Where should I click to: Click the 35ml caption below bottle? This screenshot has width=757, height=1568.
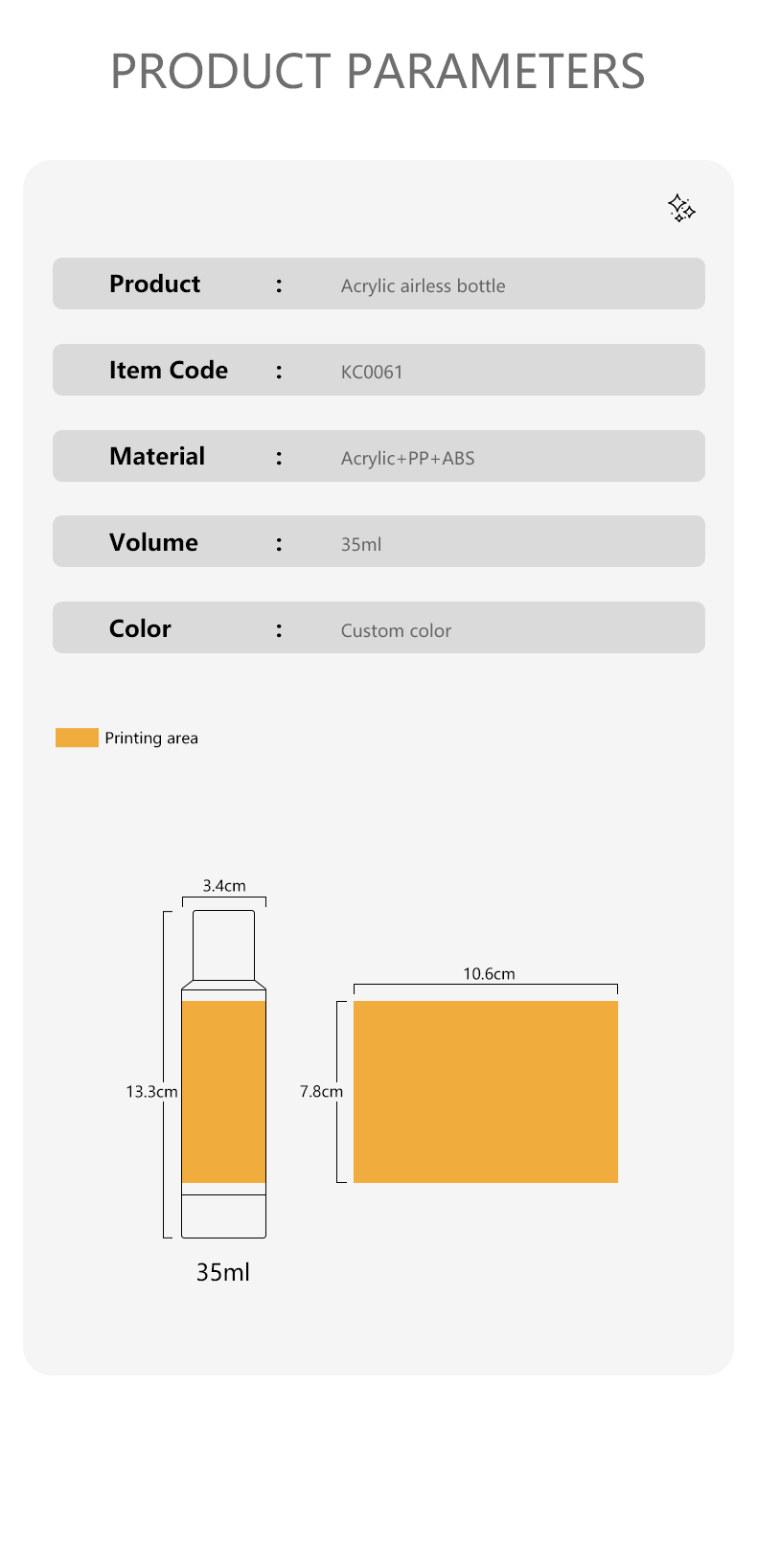click(x=223, y=1272)
